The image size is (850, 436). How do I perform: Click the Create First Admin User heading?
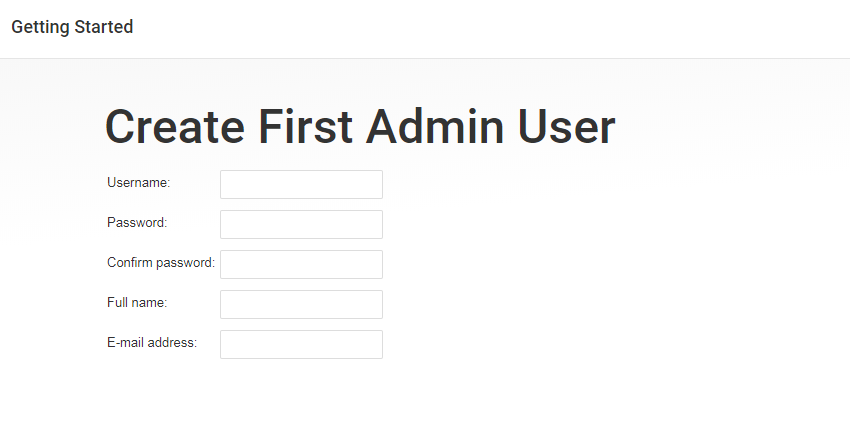(360, 127)
